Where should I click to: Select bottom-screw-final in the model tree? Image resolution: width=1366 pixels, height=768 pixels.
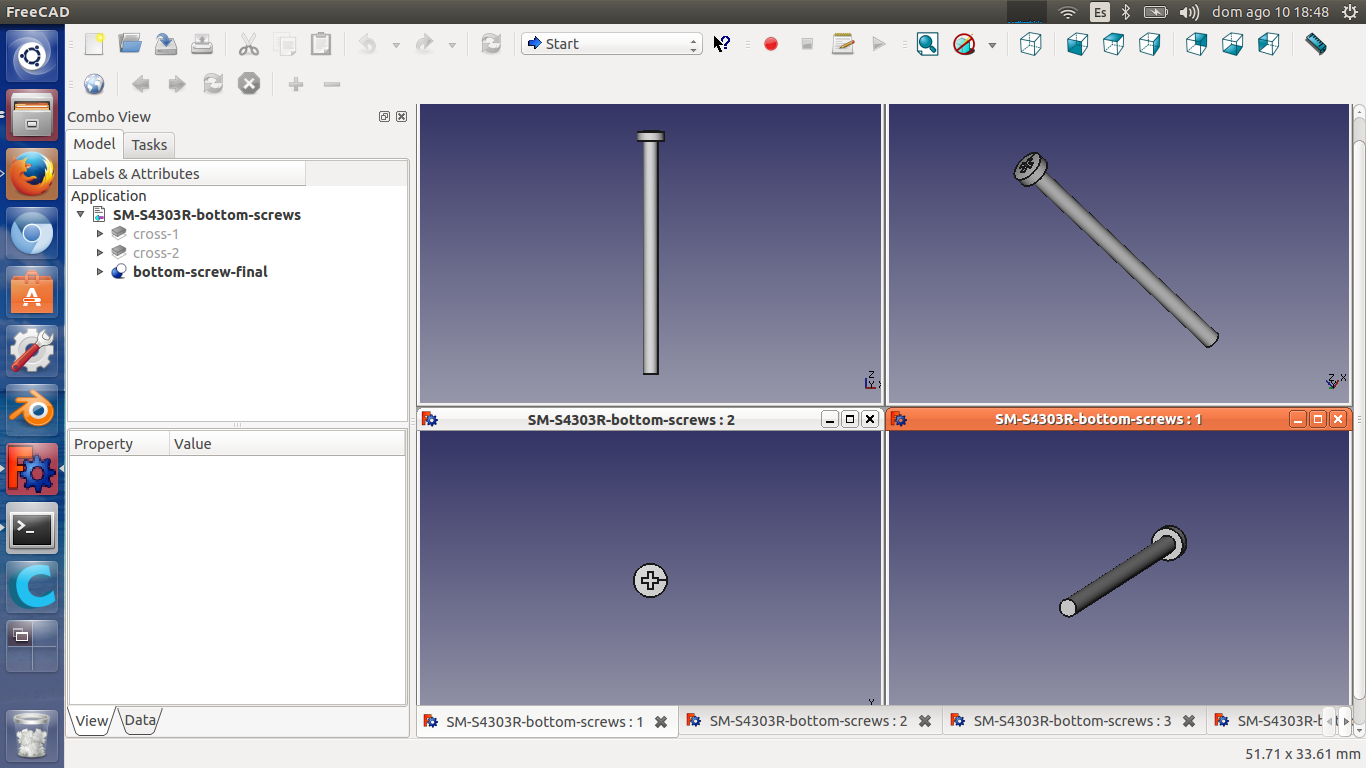[x=200, y=272]
